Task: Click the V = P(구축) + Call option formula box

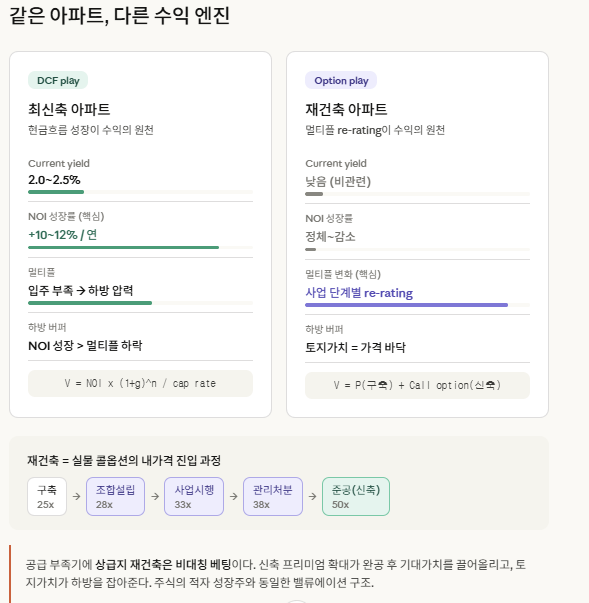Action: coord(418,385)
